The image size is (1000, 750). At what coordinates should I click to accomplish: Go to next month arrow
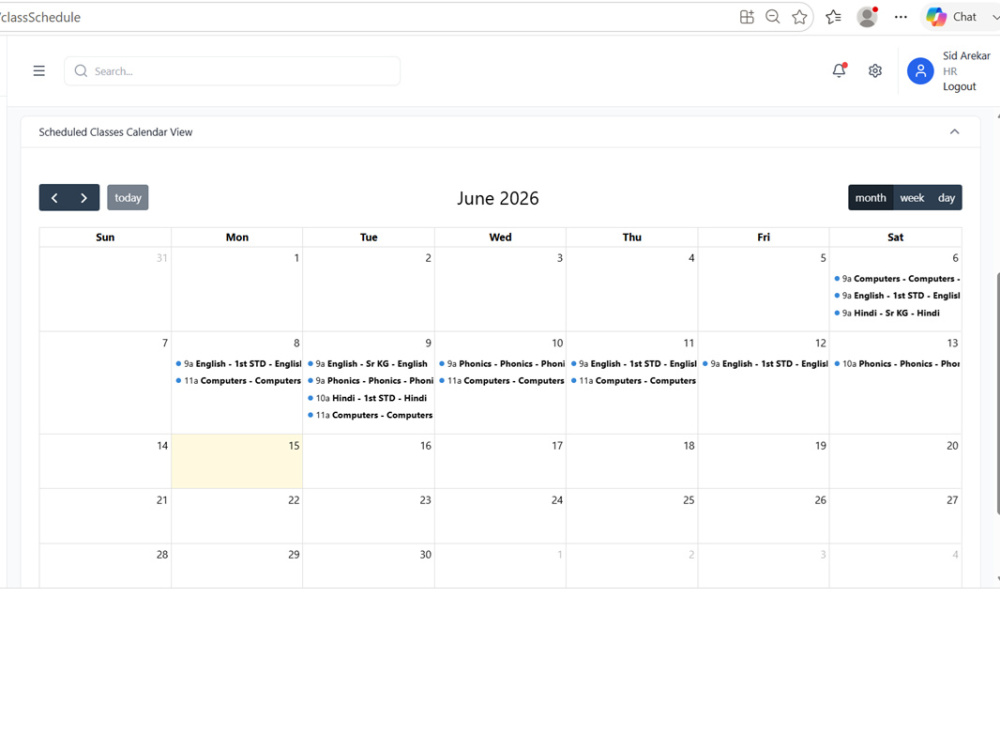84,198
